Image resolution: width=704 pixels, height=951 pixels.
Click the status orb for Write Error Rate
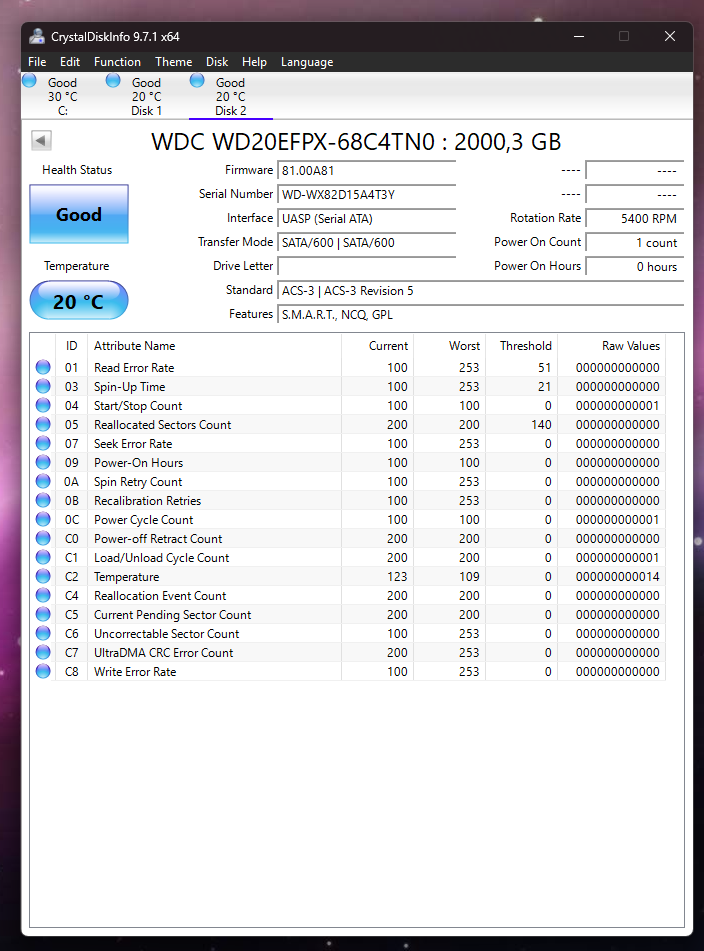[x=43, y=671]
